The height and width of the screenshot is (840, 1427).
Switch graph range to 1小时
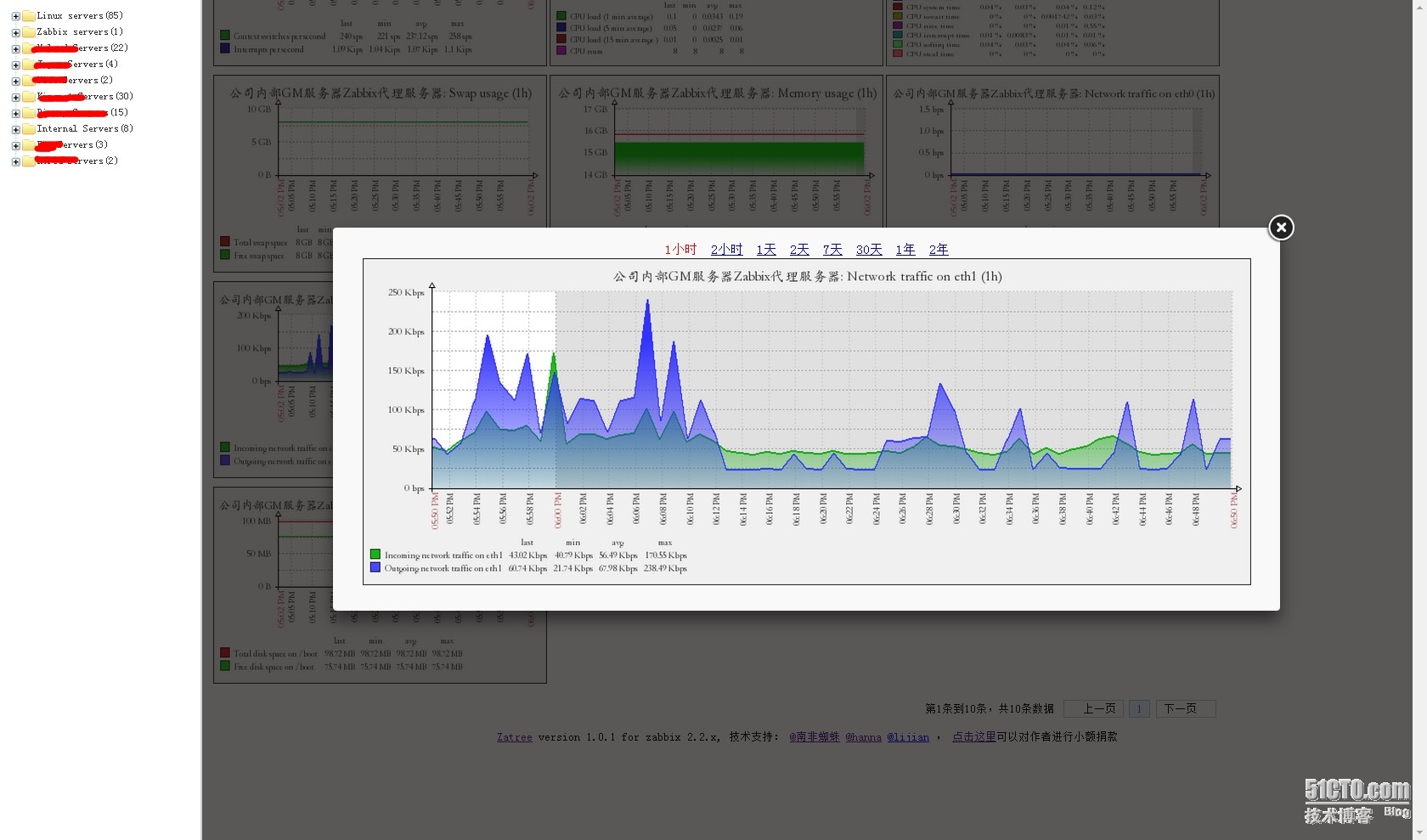(680, 250)
